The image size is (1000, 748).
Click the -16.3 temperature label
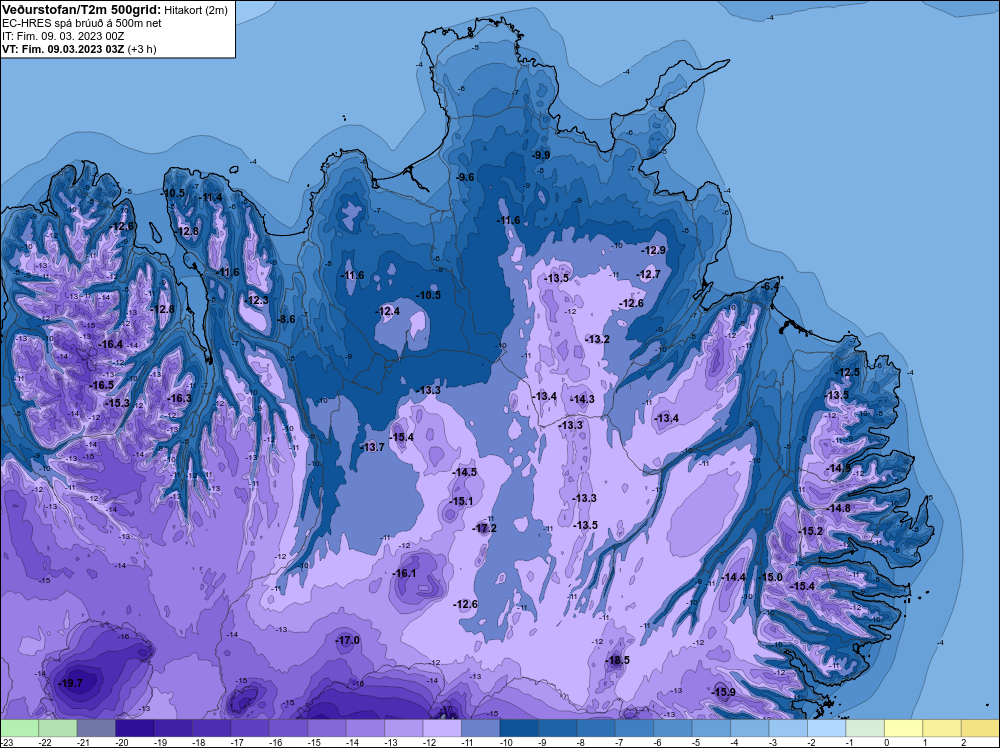click(179, 398)
